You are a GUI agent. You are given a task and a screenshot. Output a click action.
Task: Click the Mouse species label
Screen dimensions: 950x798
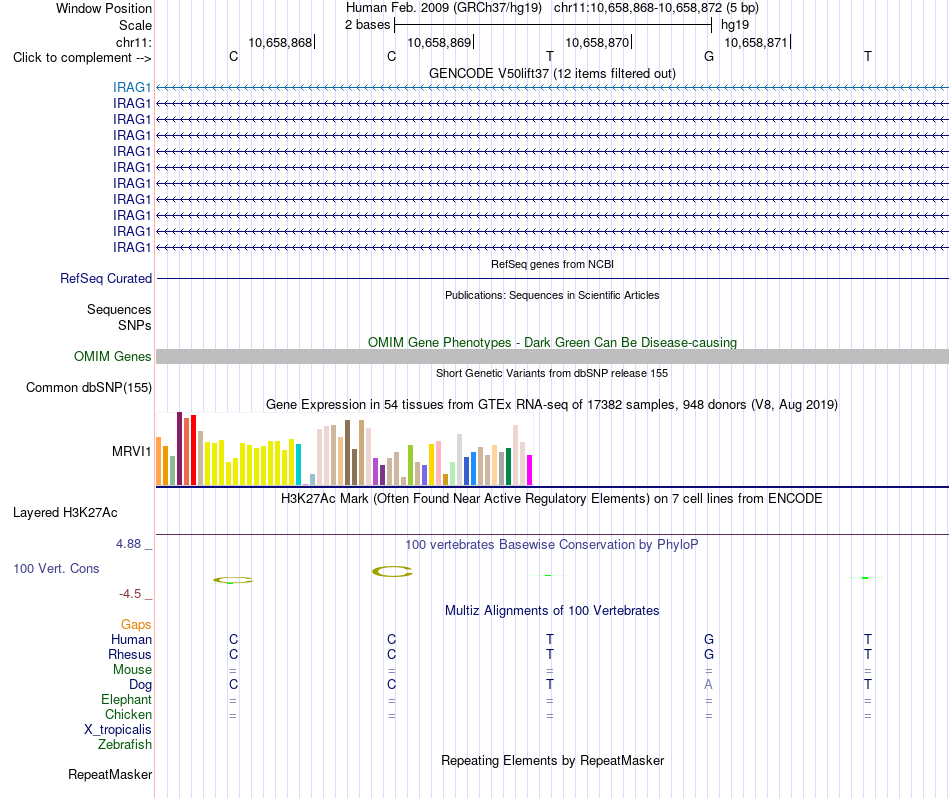point(132,670)
